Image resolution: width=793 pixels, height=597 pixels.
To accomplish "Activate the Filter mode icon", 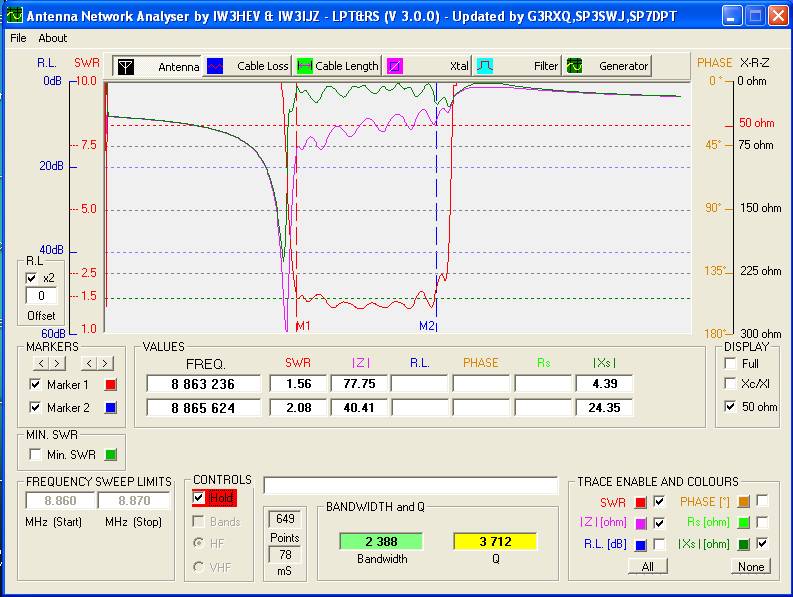I will [x=485, y=66].
